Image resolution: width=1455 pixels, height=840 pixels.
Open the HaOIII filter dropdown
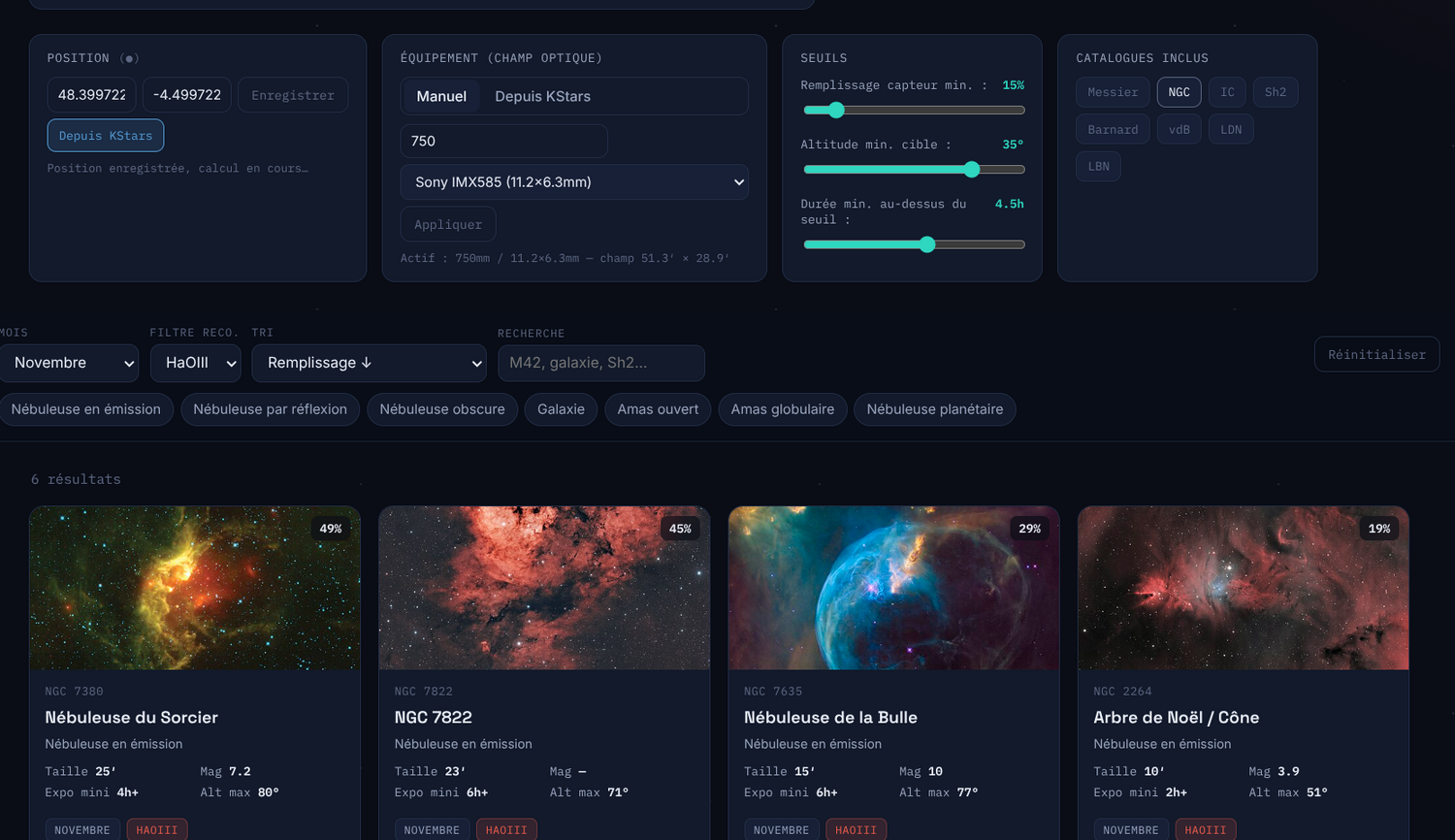click(x=196, y=363)
